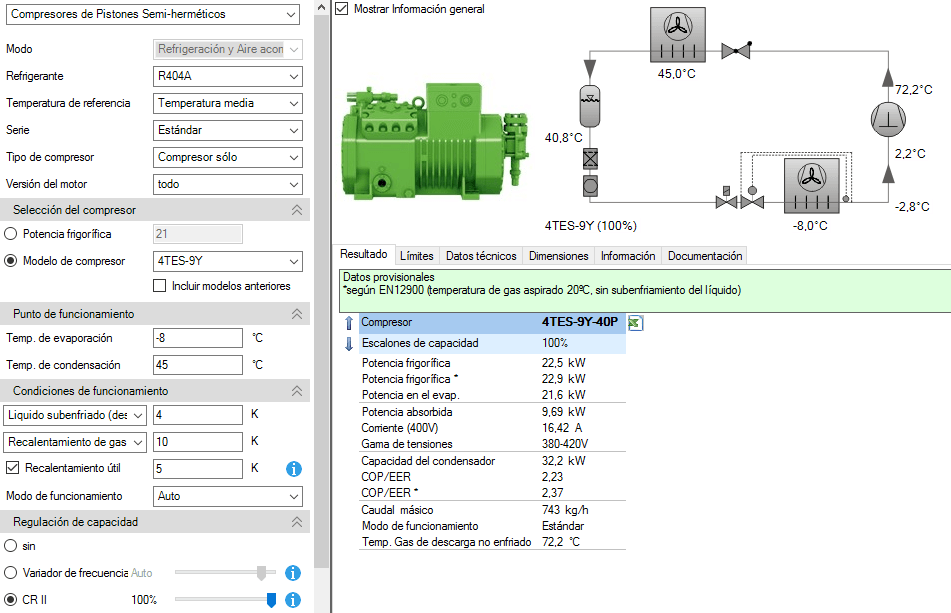Click the info icon for Variador de frecuencia
The height and width of the screenshot is (613, 951).
click(x=293, y=573)
